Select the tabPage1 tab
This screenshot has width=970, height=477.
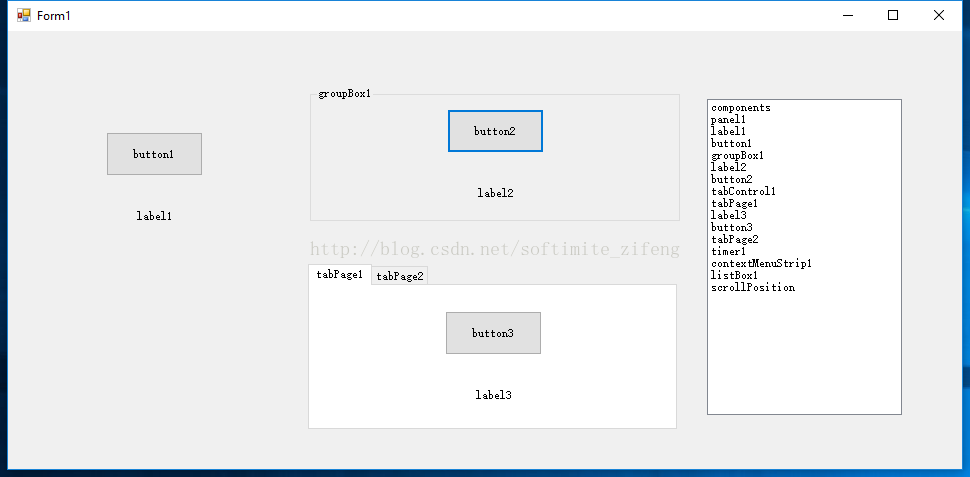point(340,275)
